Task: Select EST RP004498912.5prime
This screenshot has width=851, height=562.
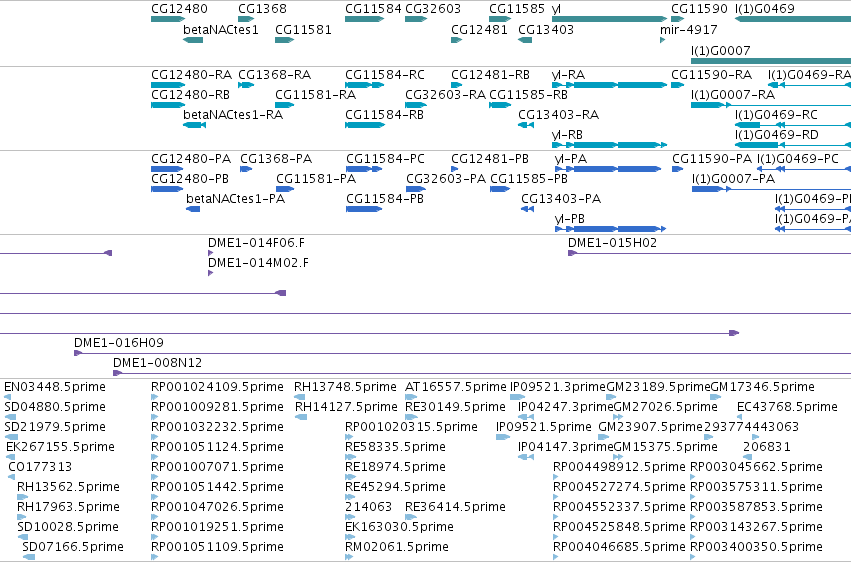Action: coord(556,477)
